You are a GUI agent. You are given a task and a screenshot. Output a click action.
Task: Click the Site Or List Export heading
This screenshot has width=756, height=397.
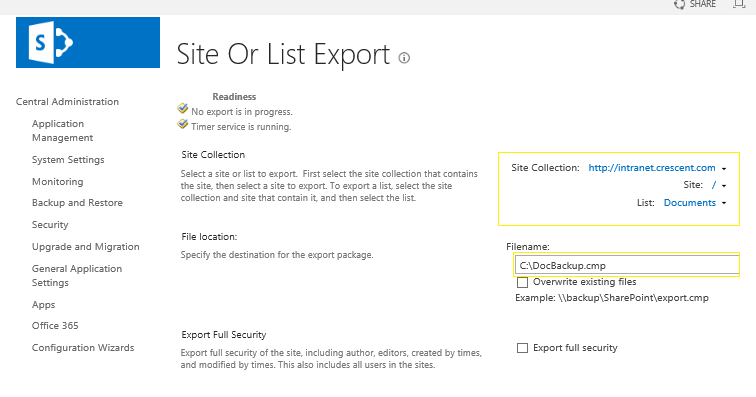tap(283, 54)
